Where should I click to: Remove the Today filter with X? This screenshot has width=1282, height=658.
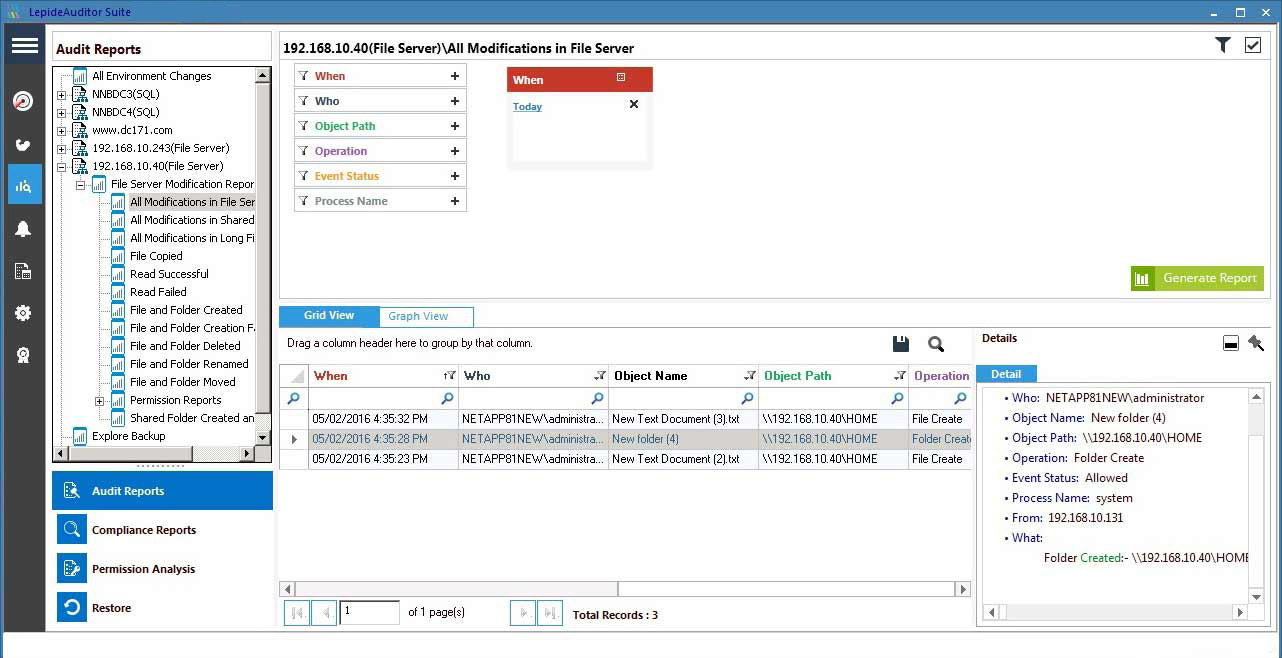(x=634, y=104)
